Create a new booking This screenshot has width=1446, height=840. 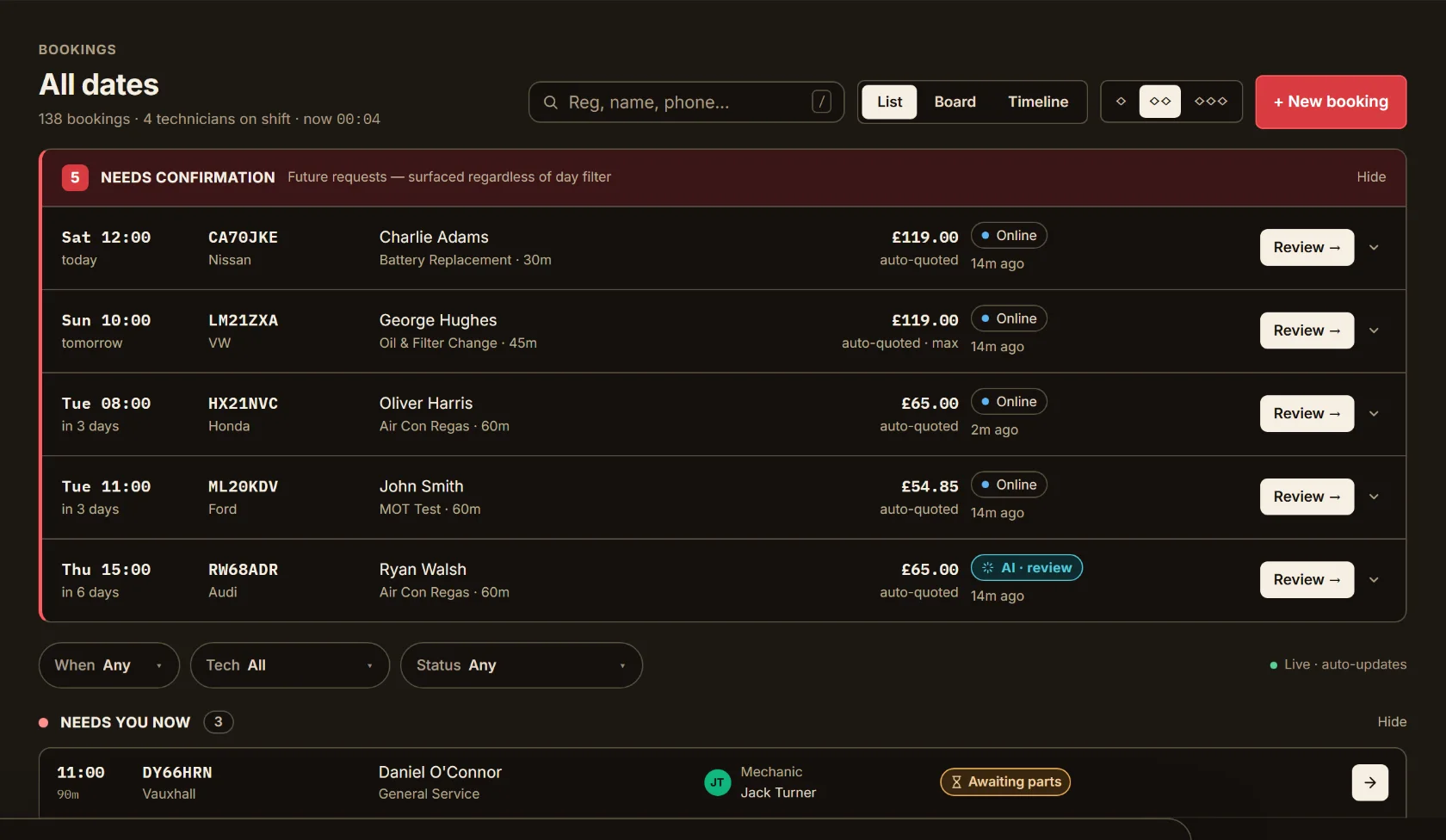coord(1331,102)
